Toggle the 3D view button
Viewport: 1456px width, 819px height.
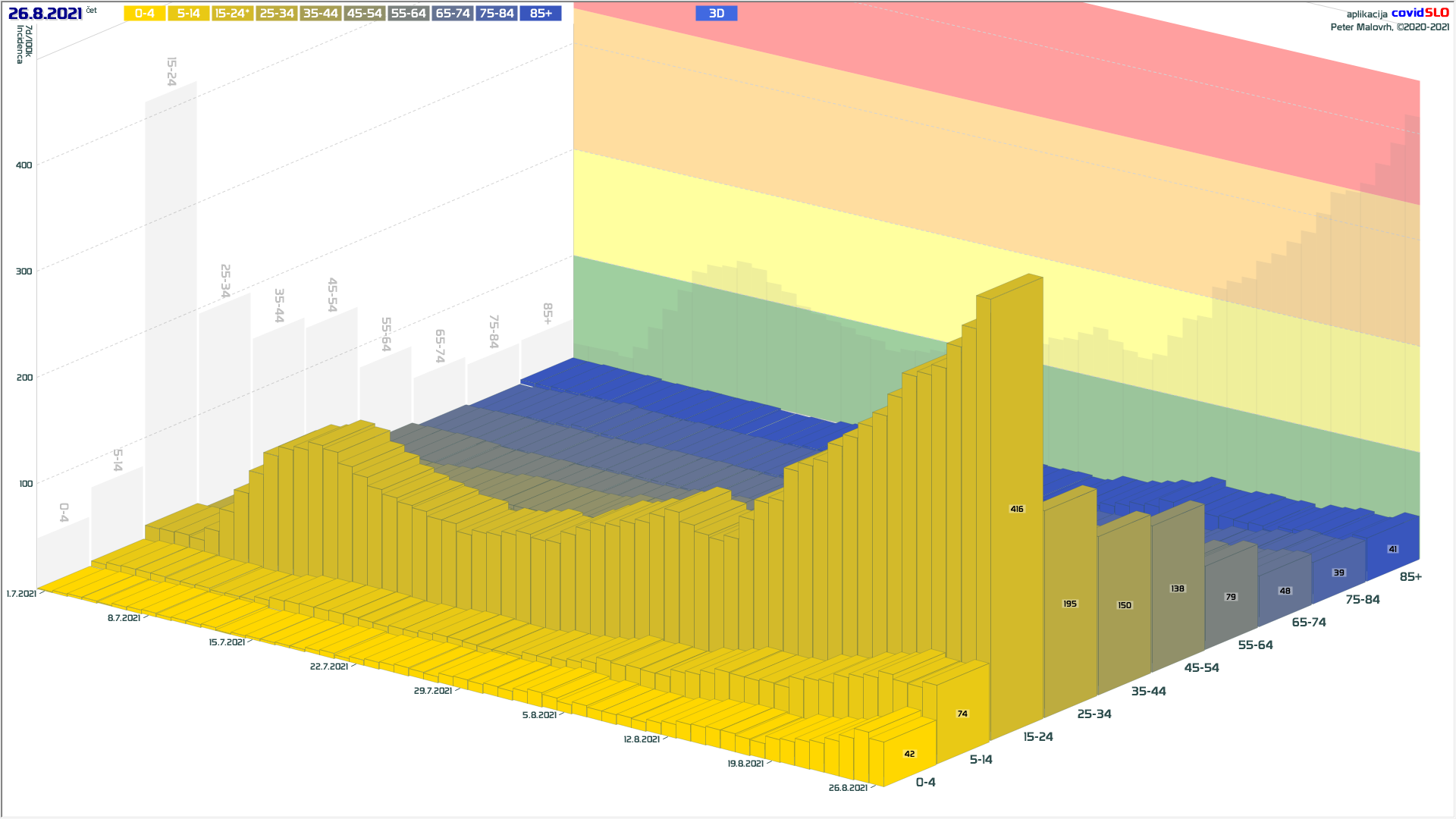[716, 14]
